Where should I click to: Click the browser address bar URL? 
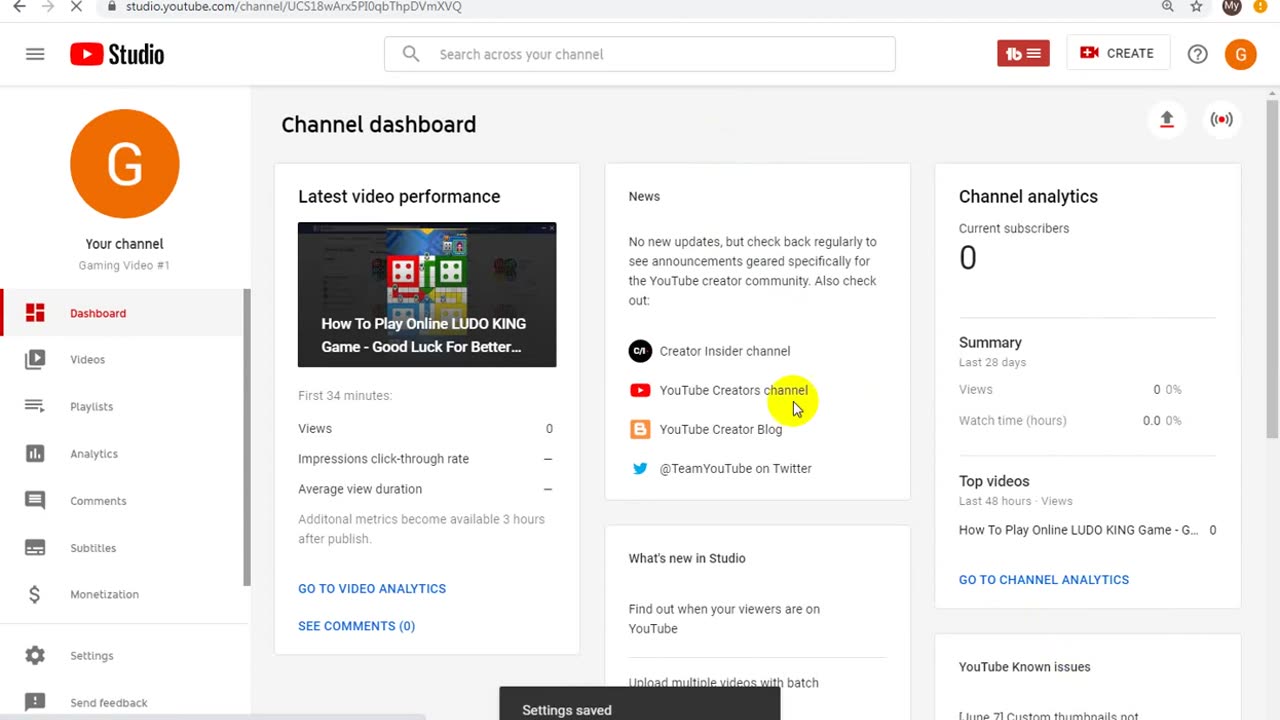[x=294, y=6]
